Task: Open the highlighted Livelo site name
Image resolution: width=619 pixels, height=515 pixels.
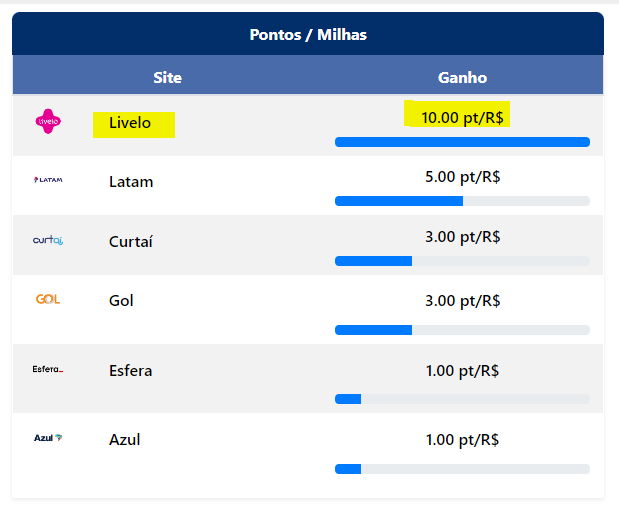Action: [130, 123]
